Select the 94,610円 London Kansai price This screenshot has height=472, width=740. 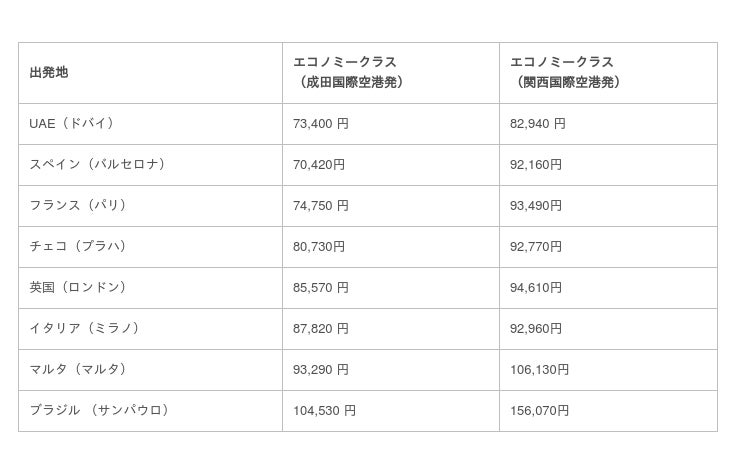(536, 288)
